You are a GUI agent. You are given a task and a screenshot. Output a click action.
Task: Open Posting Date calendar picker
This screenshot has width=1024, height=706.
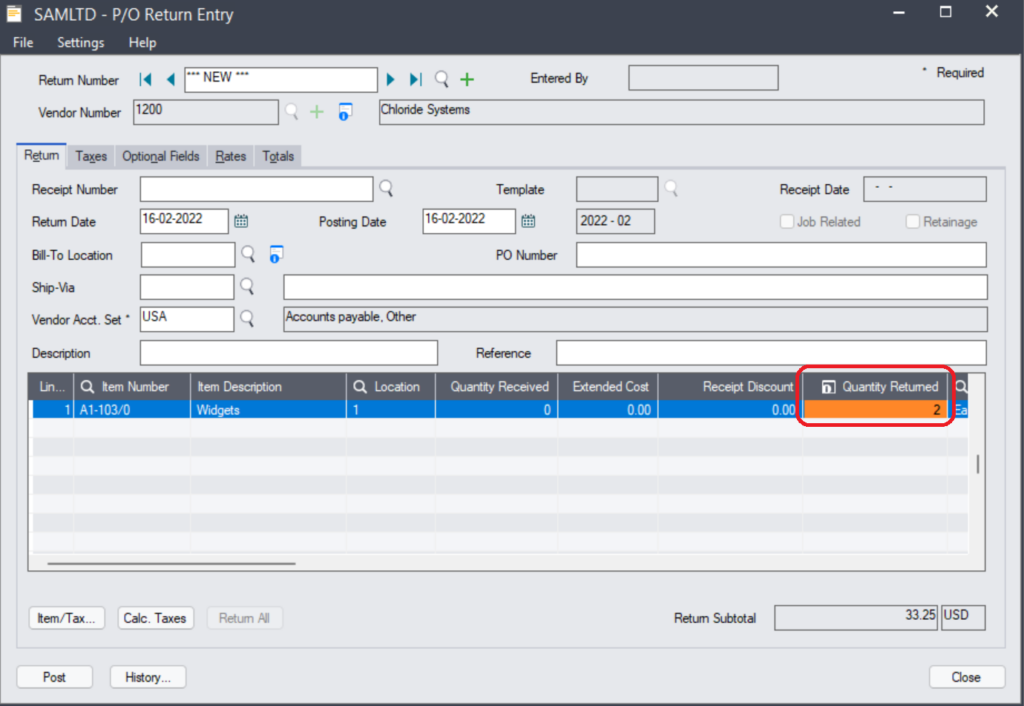pyautogui.click(x=528, y=221)
